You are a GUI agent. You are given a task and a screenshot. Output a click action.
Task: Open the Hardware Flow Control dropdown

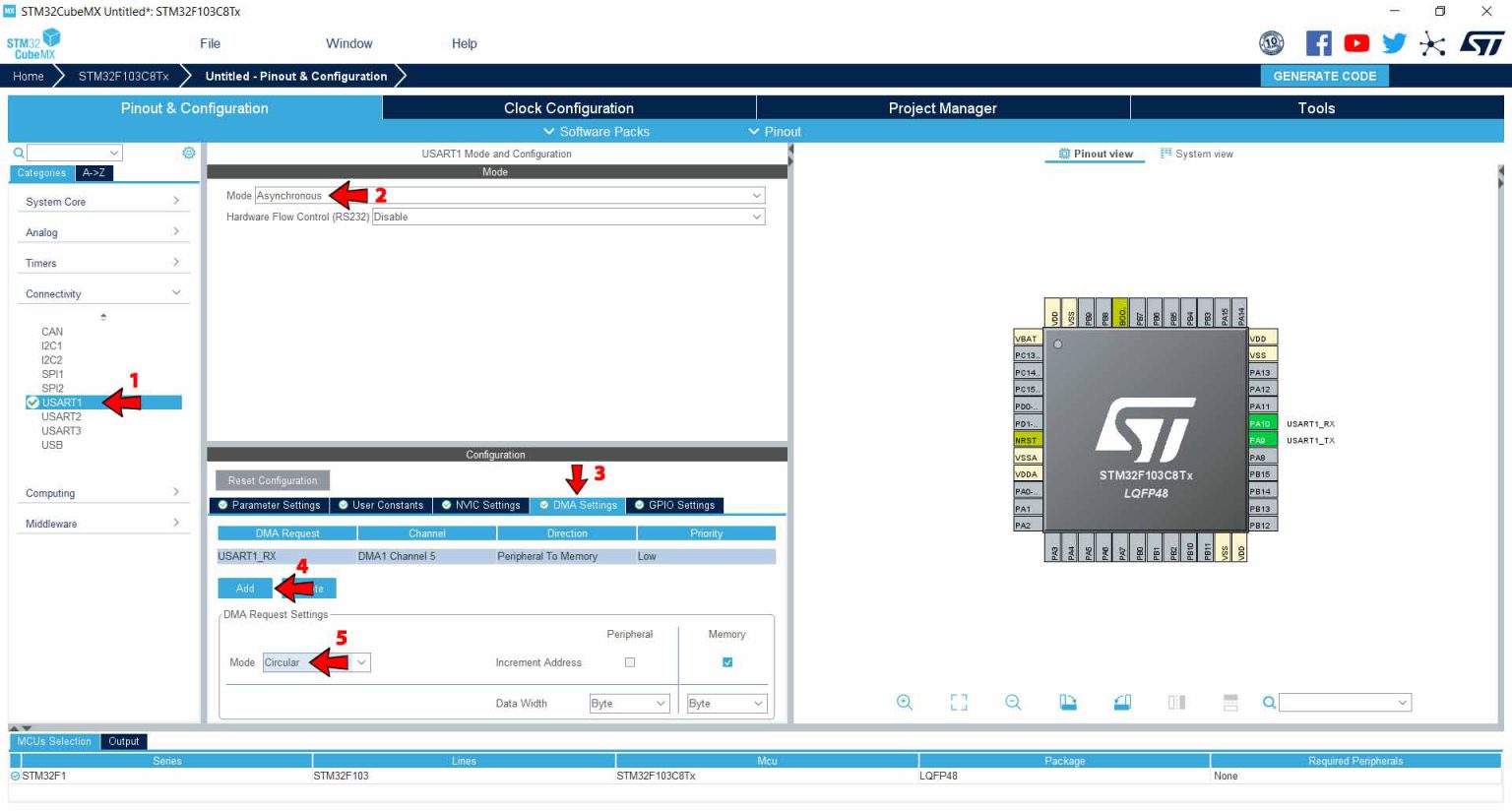point(567,217)
